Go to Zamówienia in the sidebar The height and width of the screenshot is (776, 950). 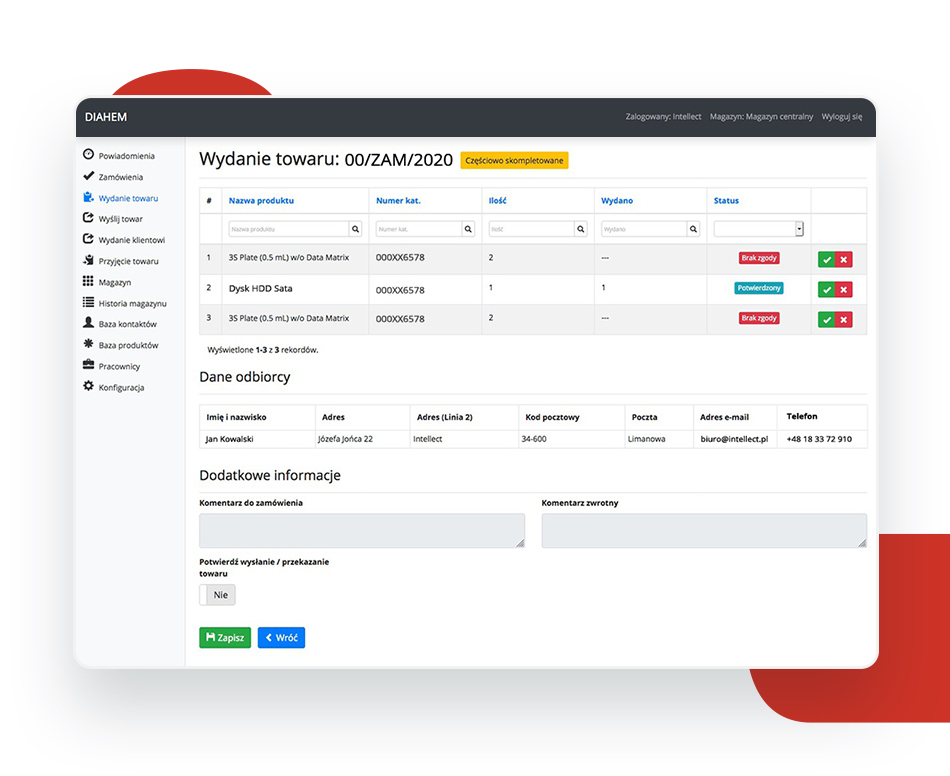[x=121, y=177]
